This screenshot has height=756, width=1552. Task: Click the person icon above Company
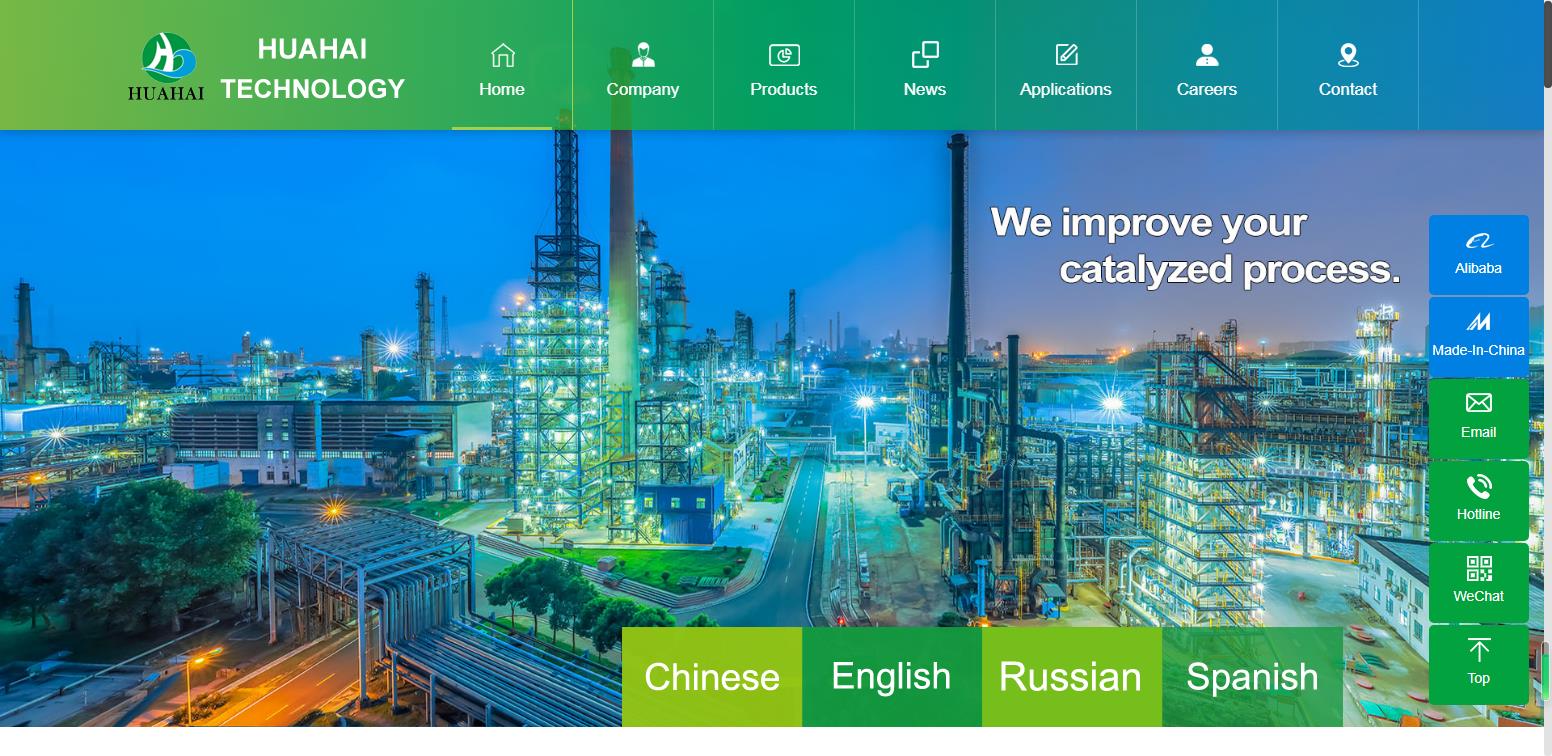643,55
